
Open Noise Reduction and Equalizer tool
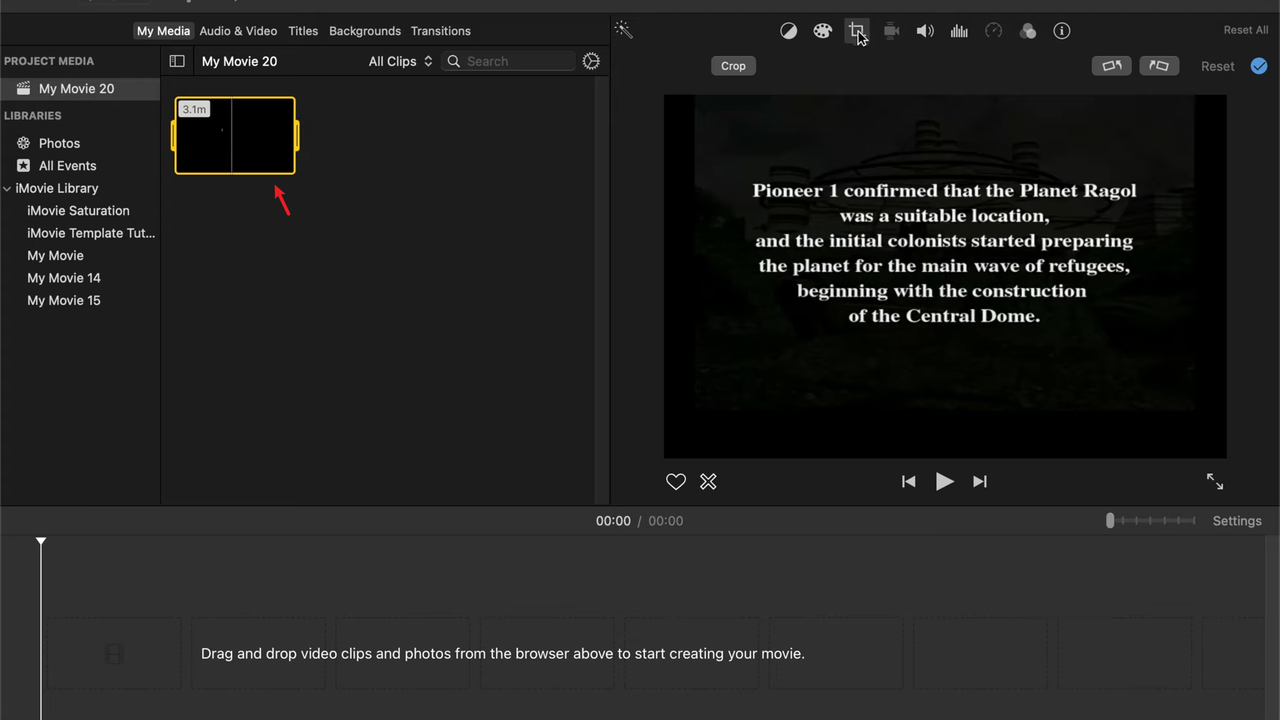959,31
